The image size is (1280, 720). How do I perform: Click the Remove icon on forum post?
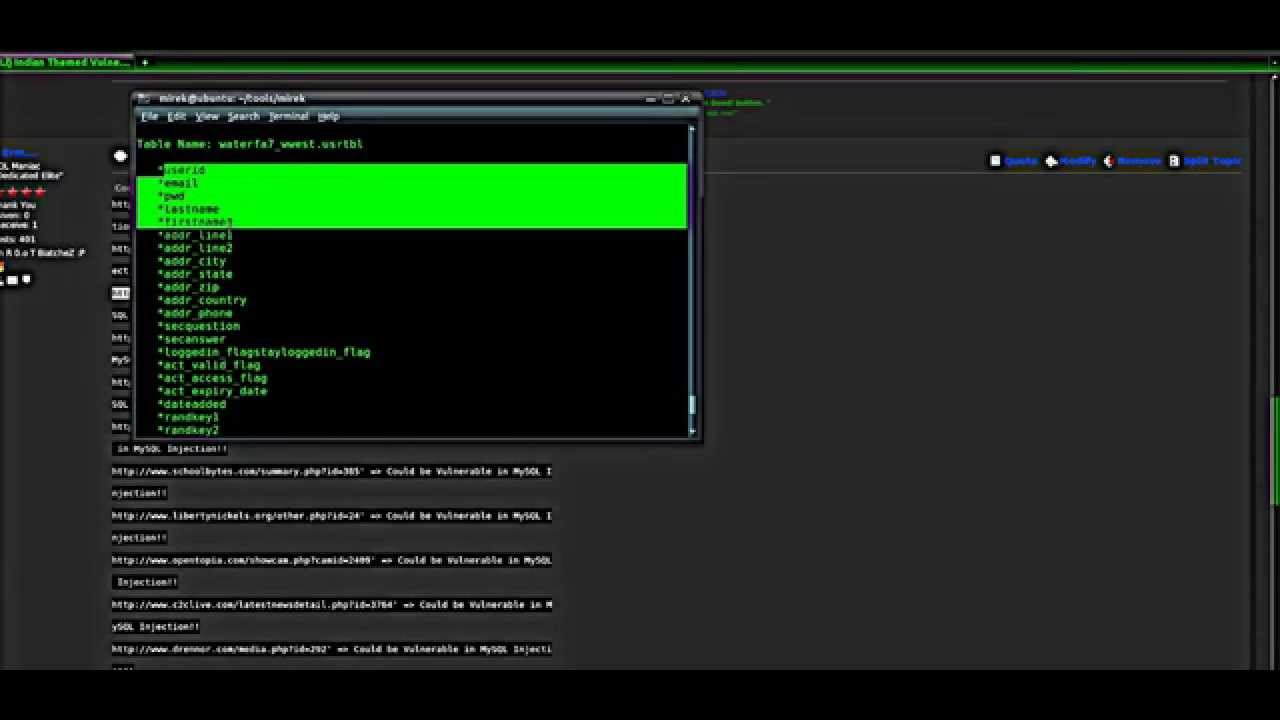click(x=1108, y=160)
